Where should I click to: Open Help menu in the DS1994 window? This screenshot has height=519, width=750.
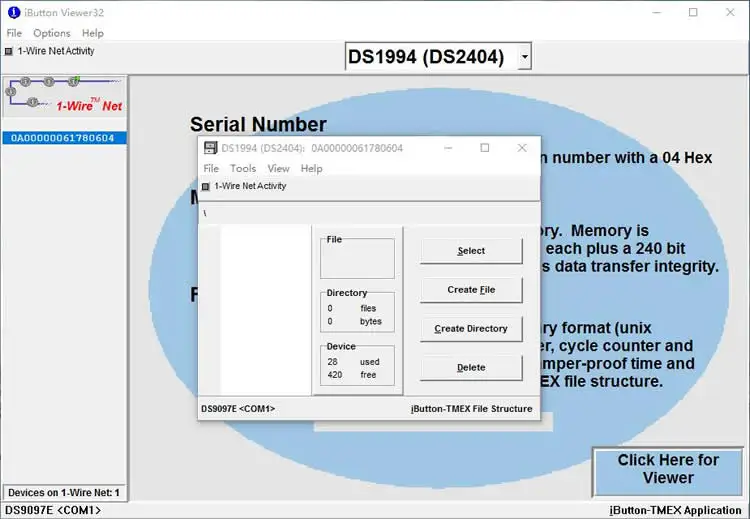coord(311,168)
